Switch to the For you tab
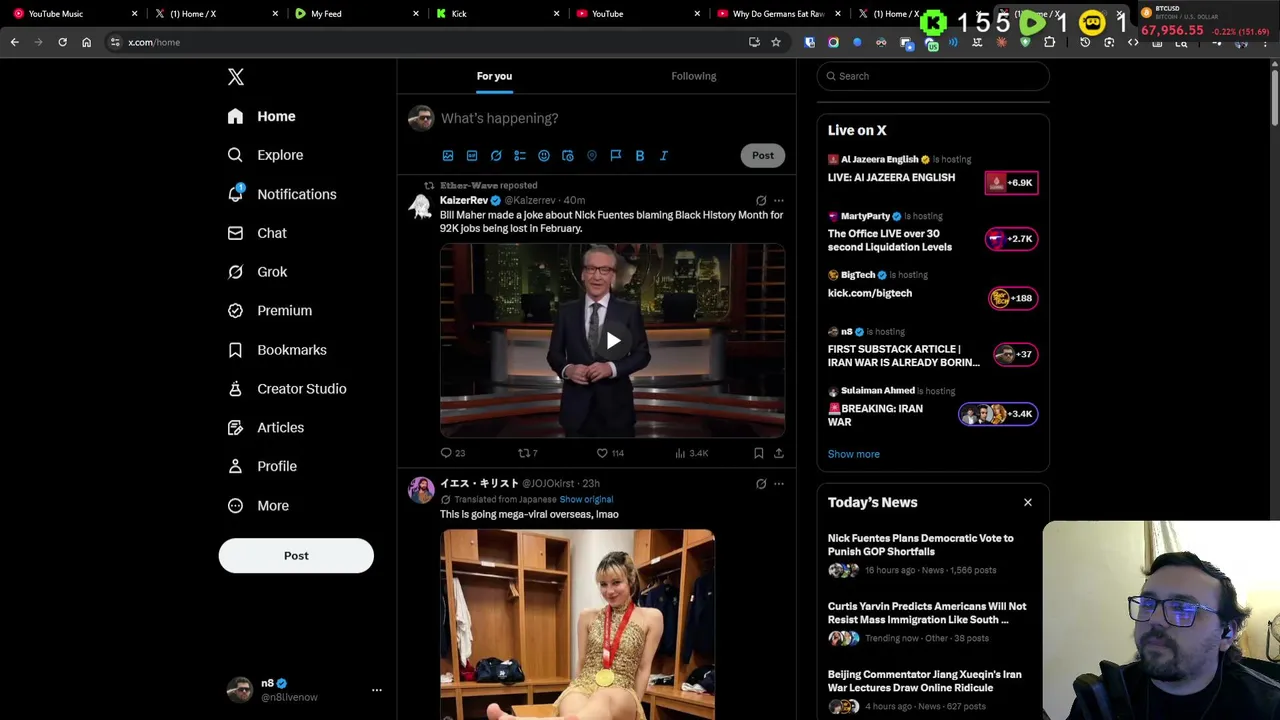Viewport: 1280px width, 720px height. coord(494,76)
